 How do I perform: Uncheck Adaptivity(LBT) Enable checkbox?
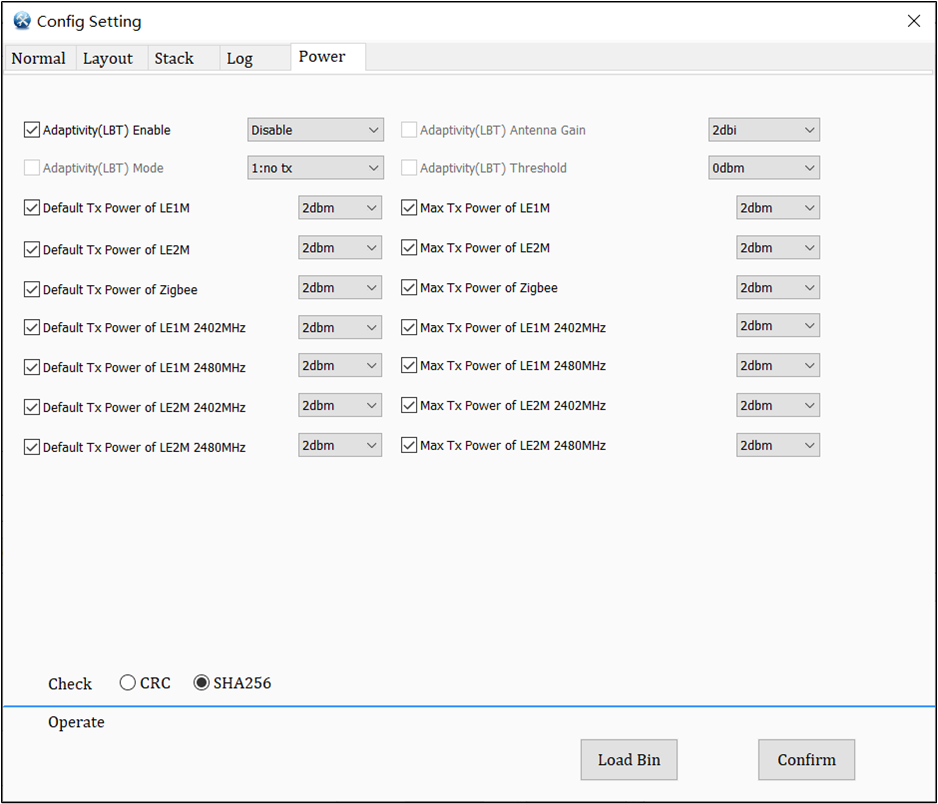tap(32, 130)
